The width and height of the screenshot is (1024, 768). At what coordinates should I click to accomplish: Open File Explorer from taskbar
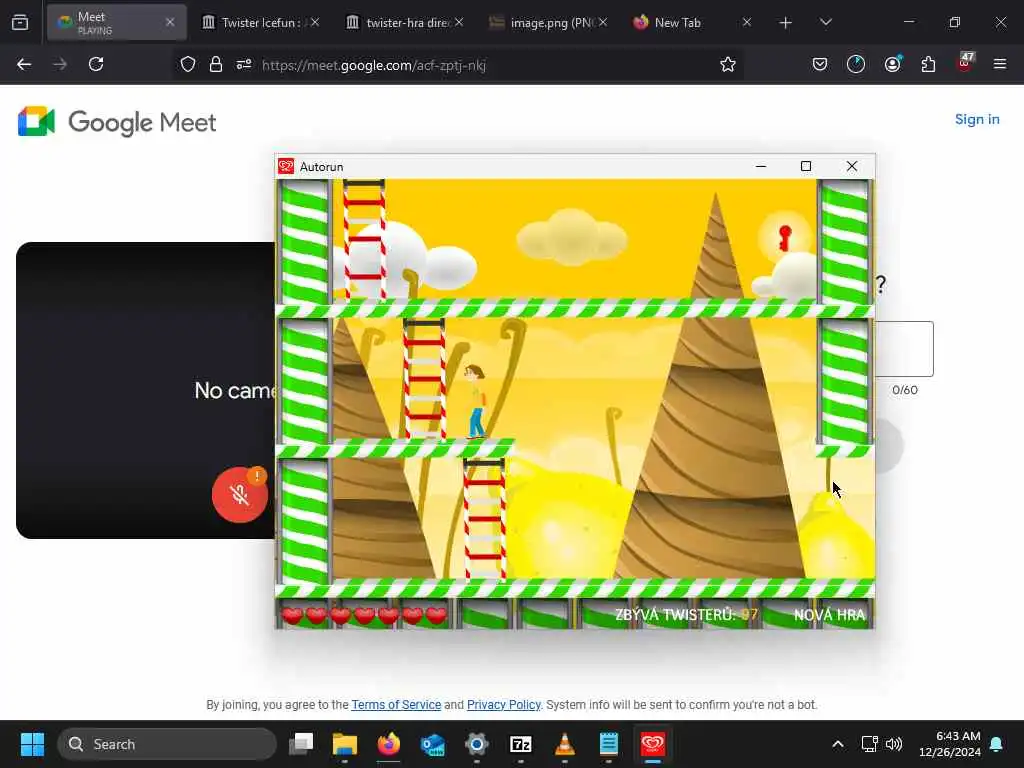(345, 744)
